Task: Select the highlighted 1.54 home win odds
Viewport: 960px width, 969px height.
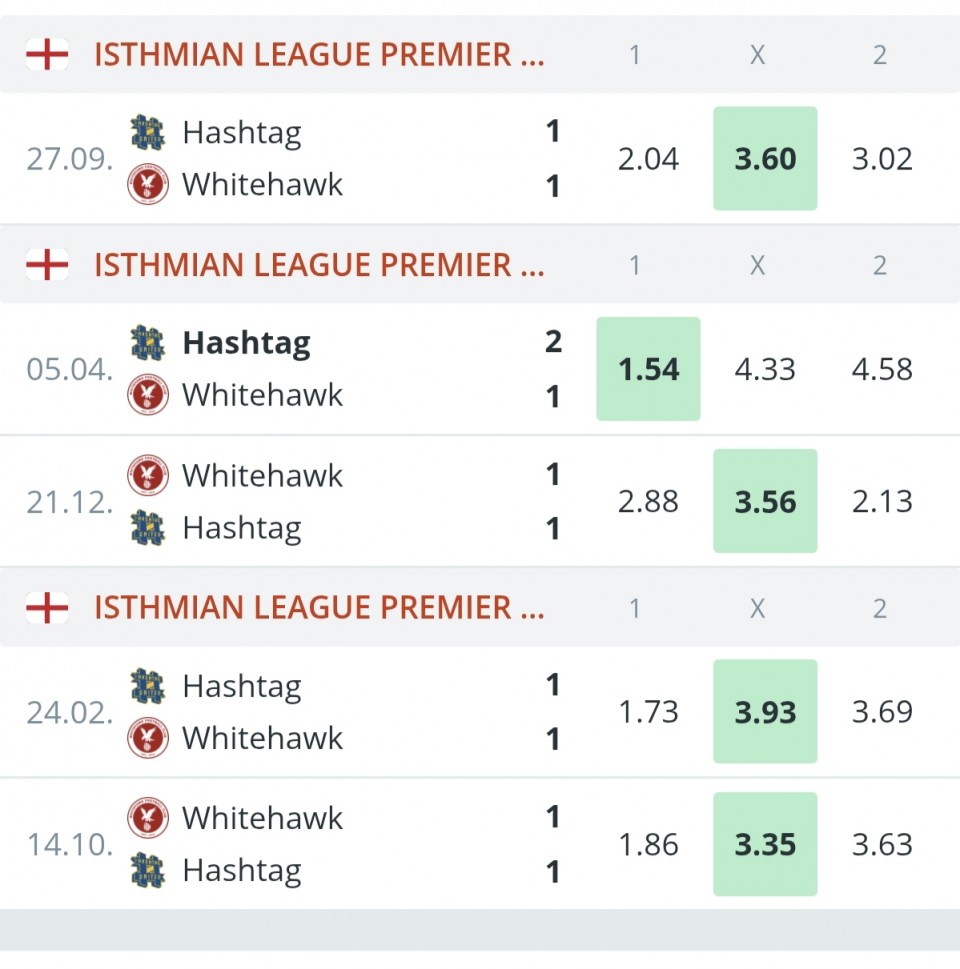Action: [648, 369]
